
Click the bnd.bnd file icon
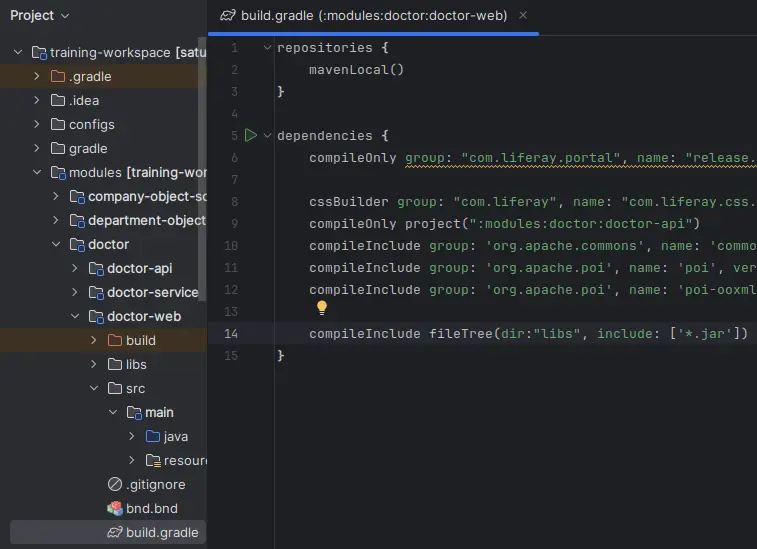115,508
